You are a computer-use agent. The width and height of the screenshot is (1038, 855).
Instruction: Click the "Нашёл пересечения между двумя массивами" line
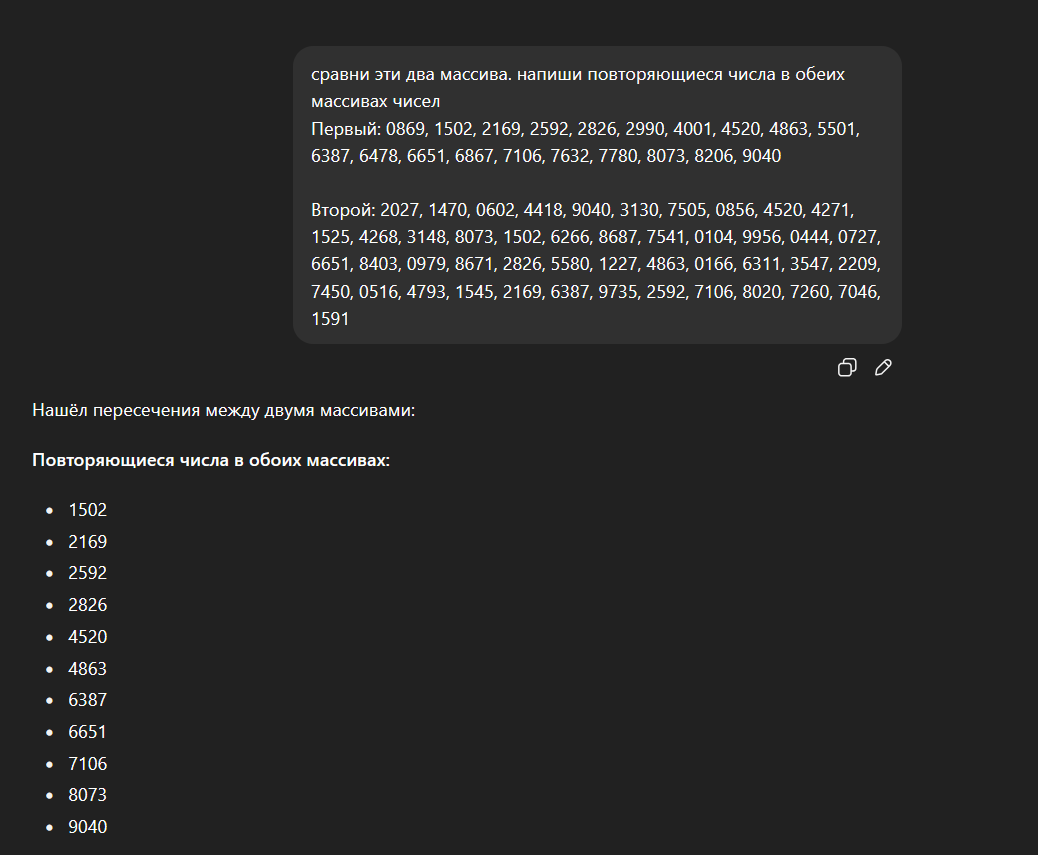(x=222, y=410)
